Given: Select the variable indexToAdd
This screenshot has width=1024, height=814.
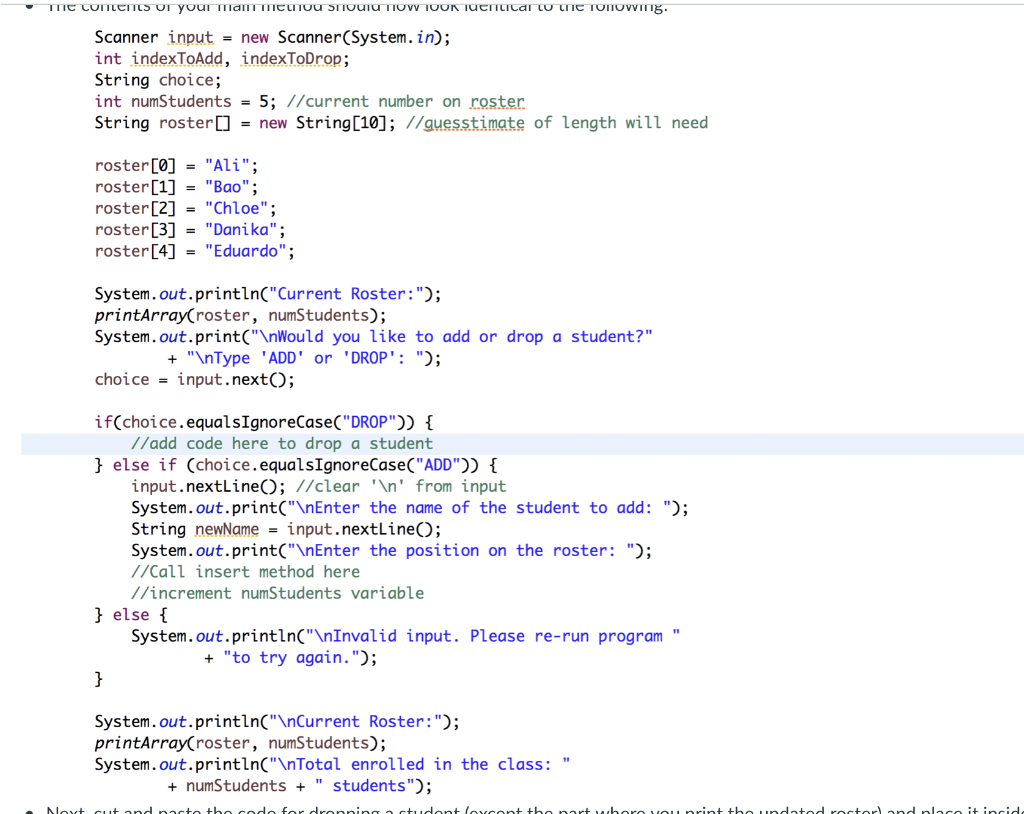Looking at the screenshot, I should pos(177,58).
